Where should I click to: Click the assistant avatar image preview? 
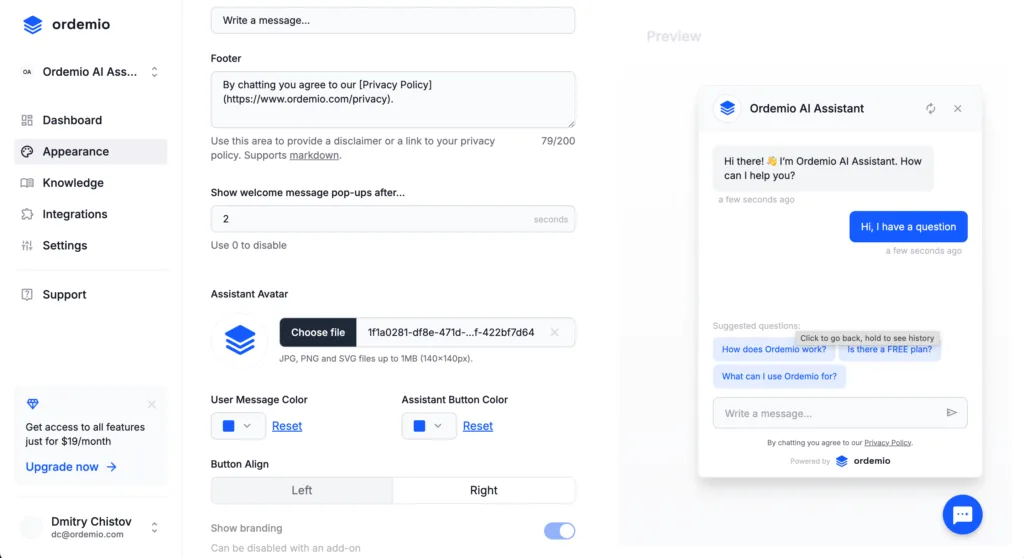point(240,340)
